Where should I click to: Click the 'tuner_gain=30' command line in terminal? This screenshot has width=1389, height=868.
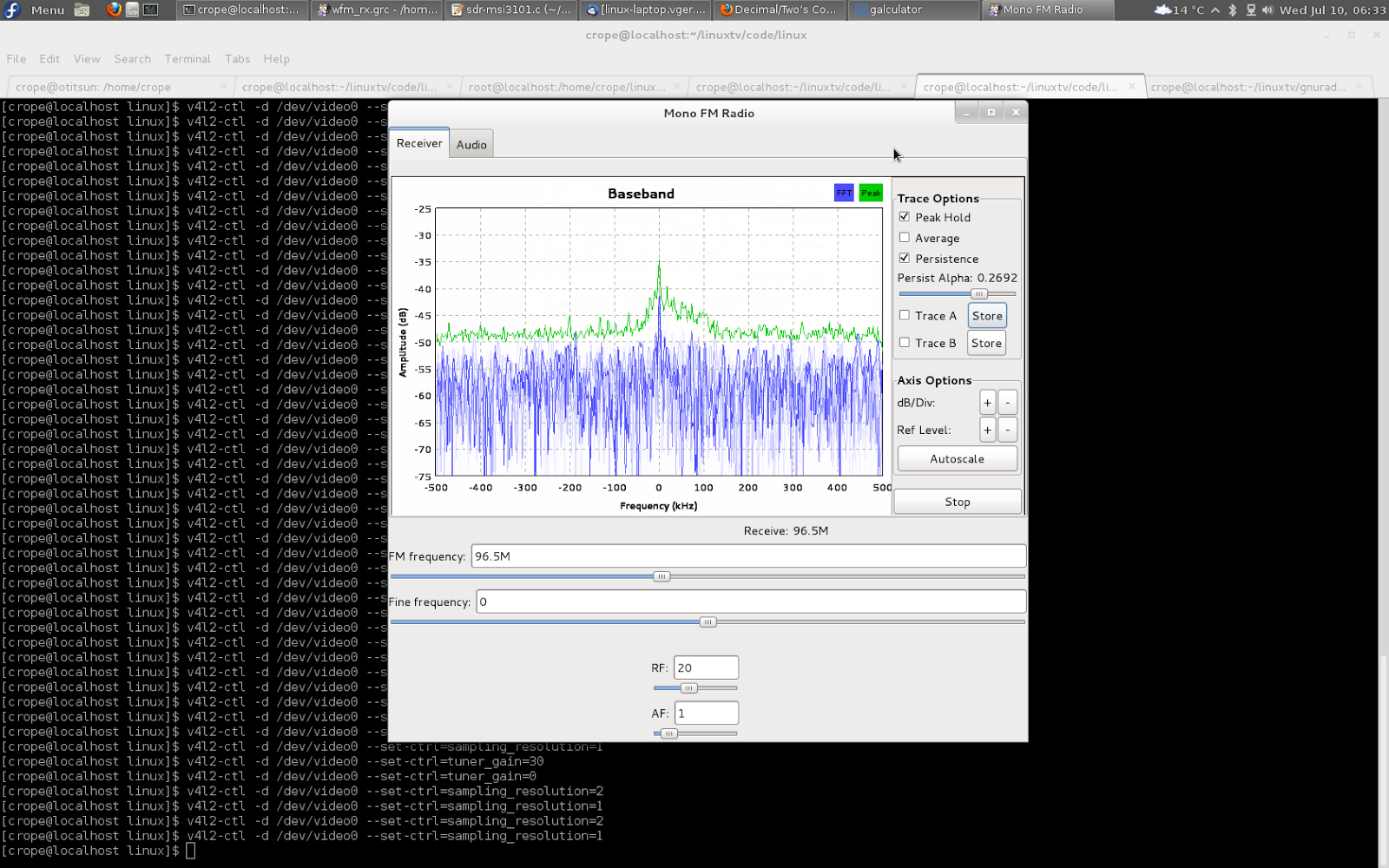point(273,761)
